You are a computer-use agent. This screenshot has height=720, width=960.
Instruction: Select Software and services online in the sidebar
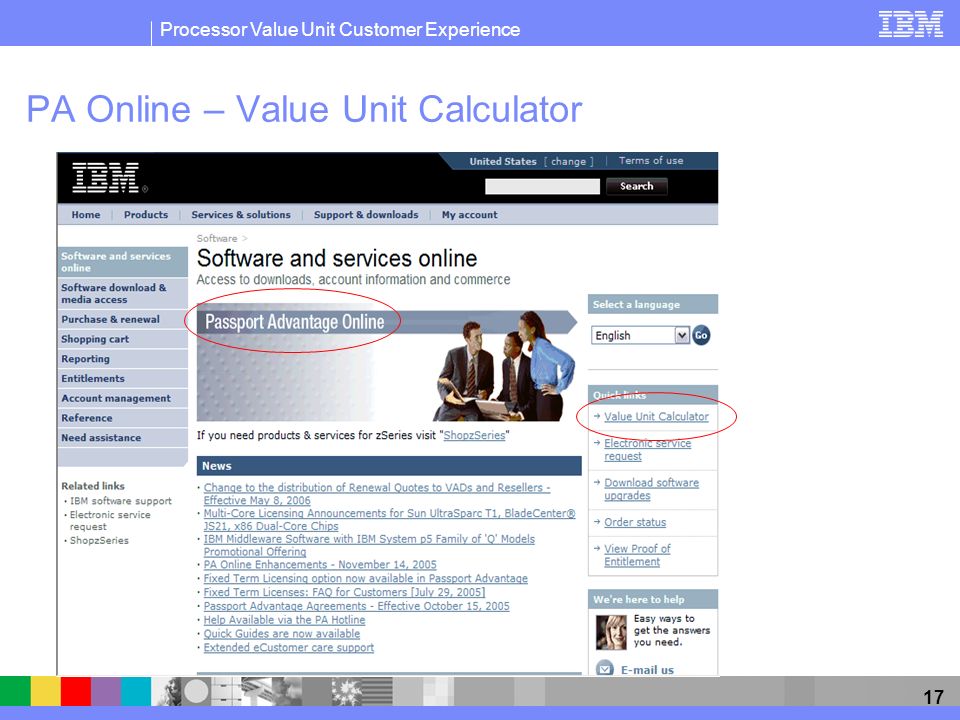pos(122,262)
